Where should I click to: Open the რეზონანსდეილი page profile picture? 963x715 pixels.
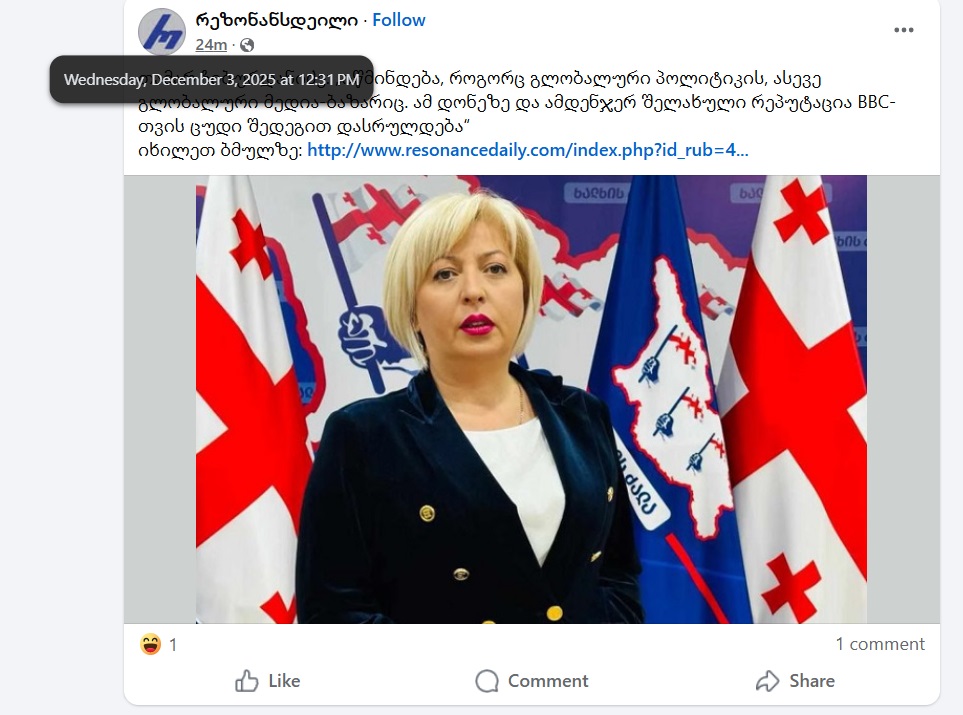coord(162,31)
